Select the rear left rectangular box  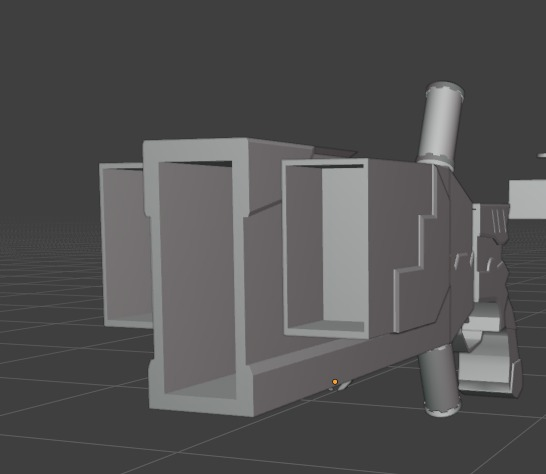tap(125, 246)
